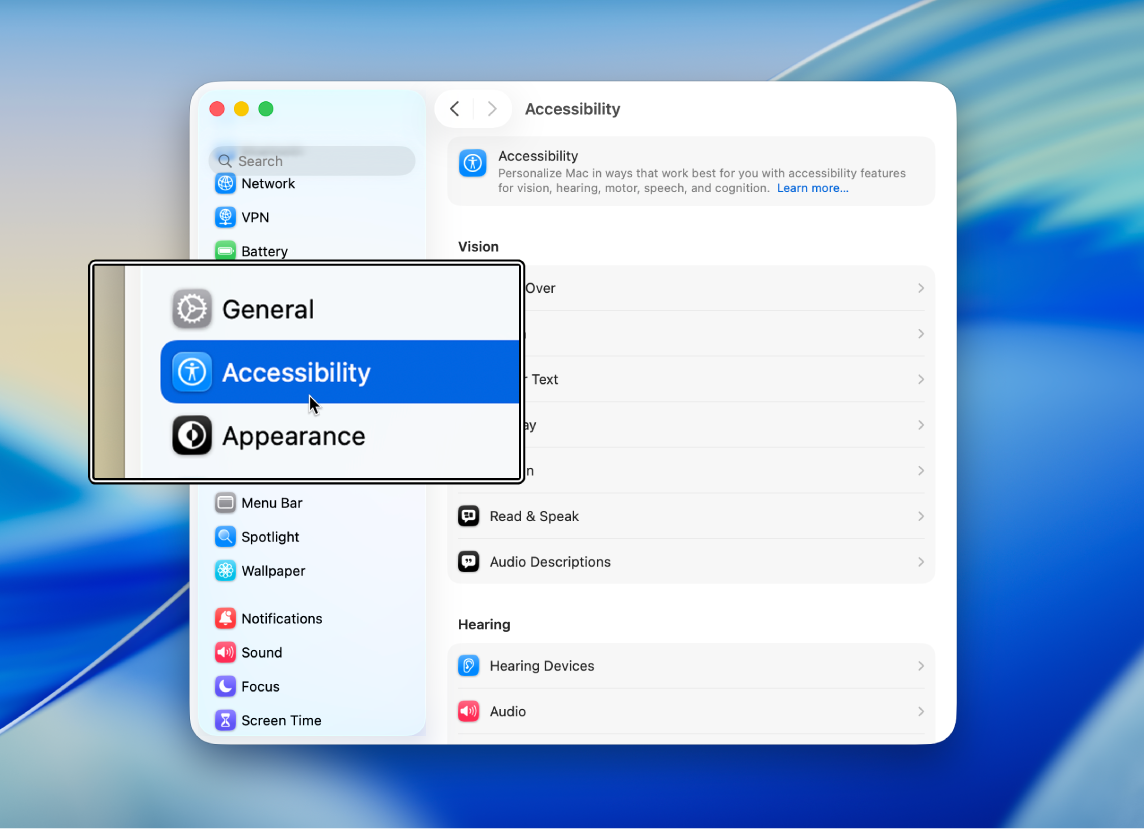Select General from the sidebar menu
Viewport: 1144px width, 830px height.
point(267,310)
